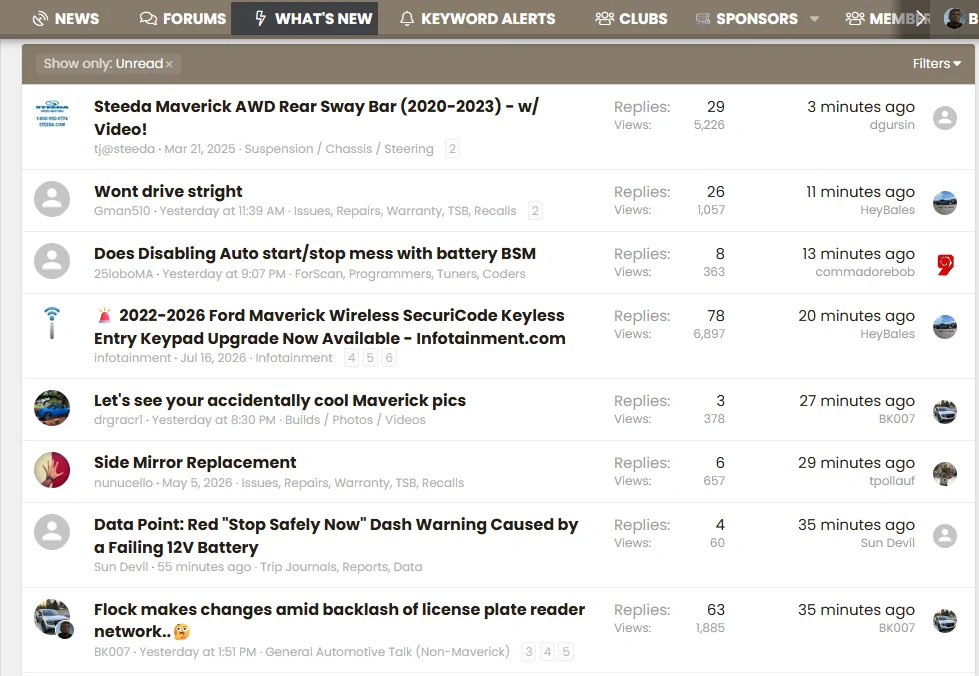This screenshot has width=979, height=676.
Task: Open the SPONSORS nav item
Action: 747,19
